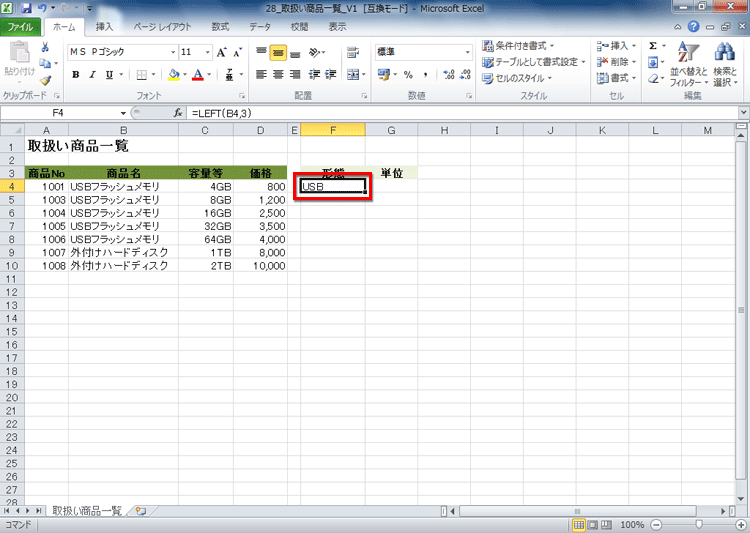Click accounting currency format icon
Image resolution: width=750 pixels, height=533 pixels.
pyautogui.click(x=384, y=75)
